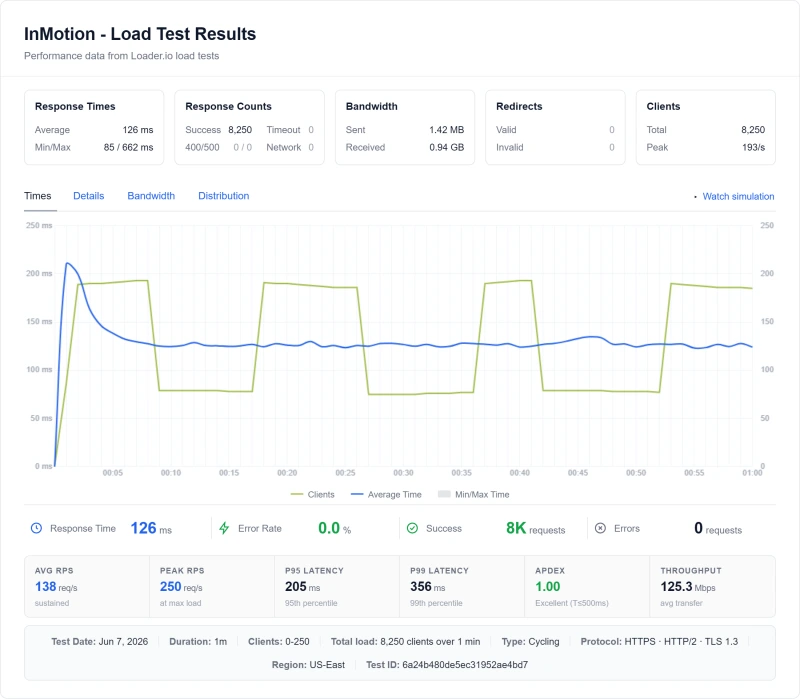Click the Clients card heading
Viewport: 800px width, 699px height.
point(663,107)
